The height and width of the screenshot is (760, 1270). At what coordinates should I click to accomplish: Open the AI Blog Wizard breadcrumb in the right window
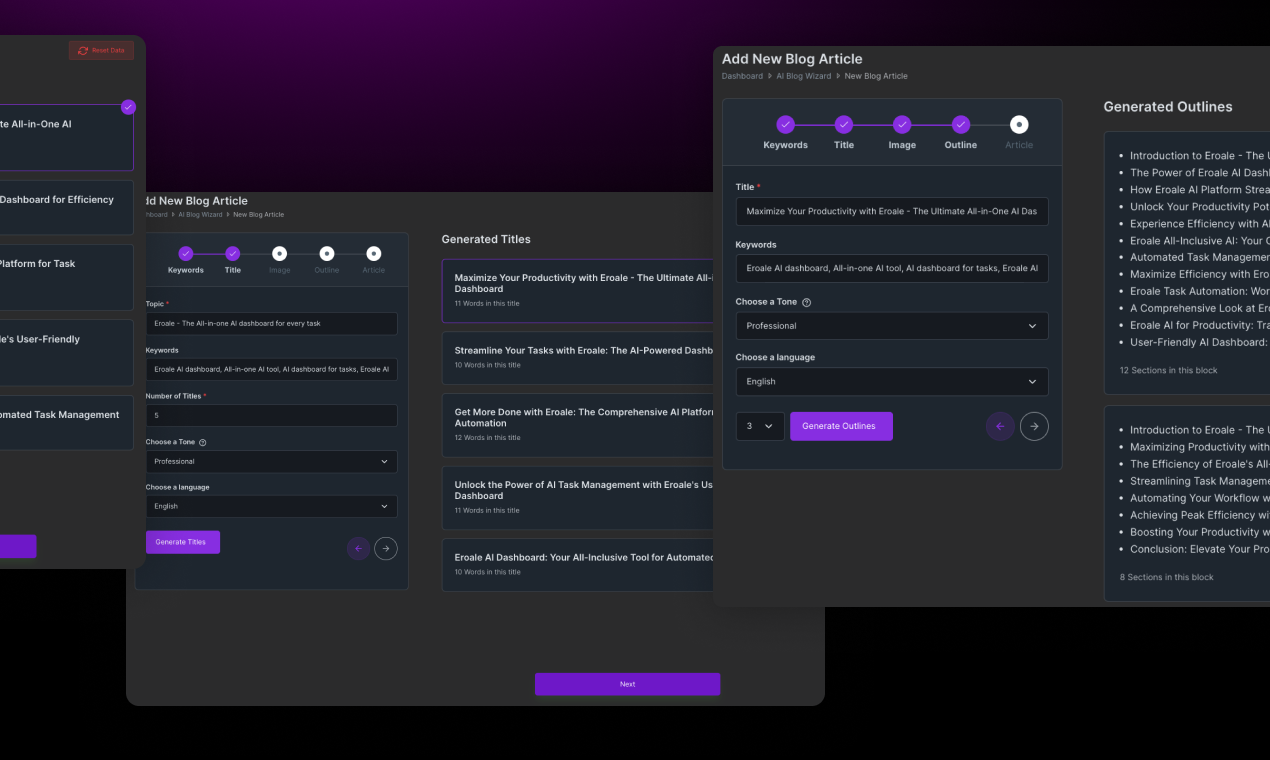point(804,76)
